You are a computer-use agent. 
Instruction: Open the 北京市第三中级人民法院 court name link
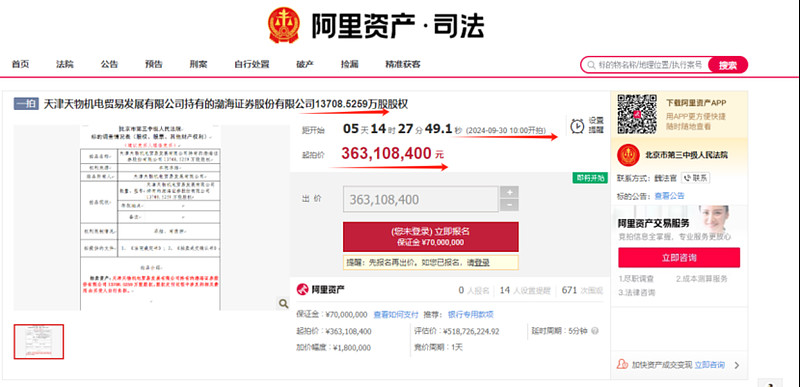pyautogui.click(x=686, y=155)
